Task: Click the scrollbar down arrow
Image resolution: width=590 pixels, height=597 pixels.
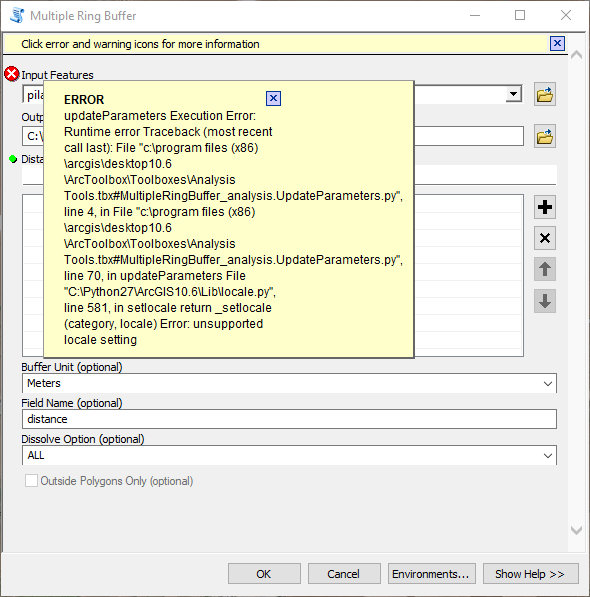Action: point(576,530)
